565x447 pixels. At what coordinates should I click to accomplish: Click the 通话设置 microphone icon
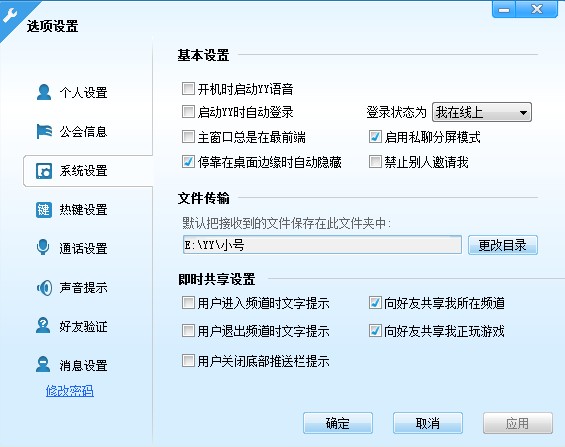coord(43,247)
